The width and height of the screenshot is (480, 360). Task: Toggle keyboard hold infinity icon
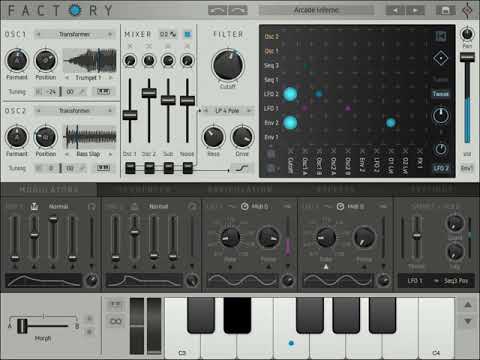click(116, 321)
